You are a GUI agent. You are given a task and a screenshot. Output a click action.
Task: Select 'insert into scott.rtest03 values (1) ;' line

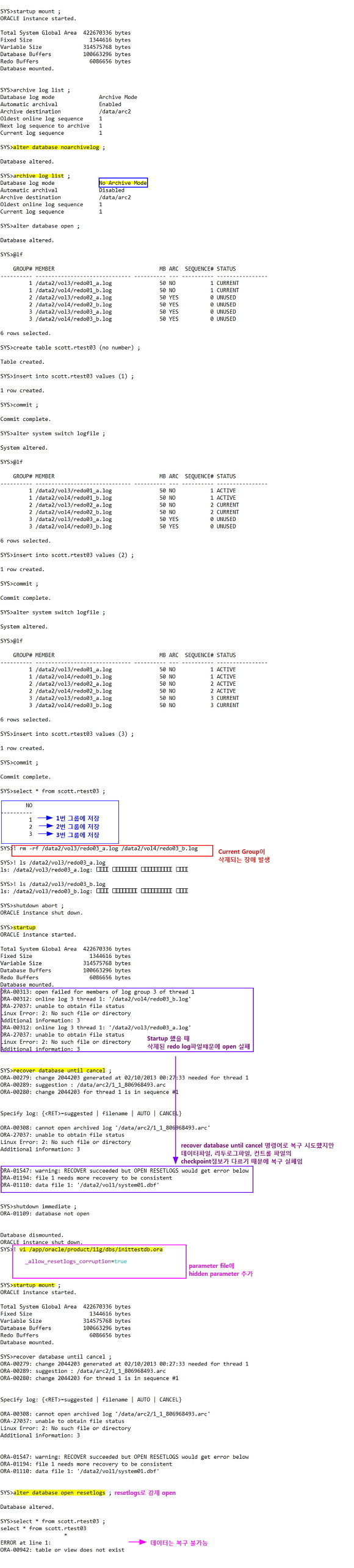tap(67, 376)
